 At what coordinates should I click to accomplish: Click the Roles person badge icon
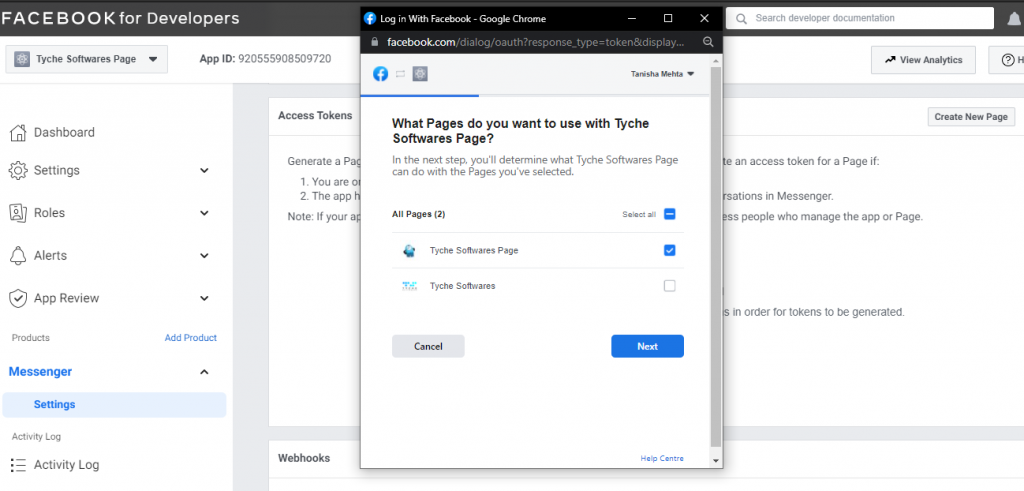[x=18, y=213]
